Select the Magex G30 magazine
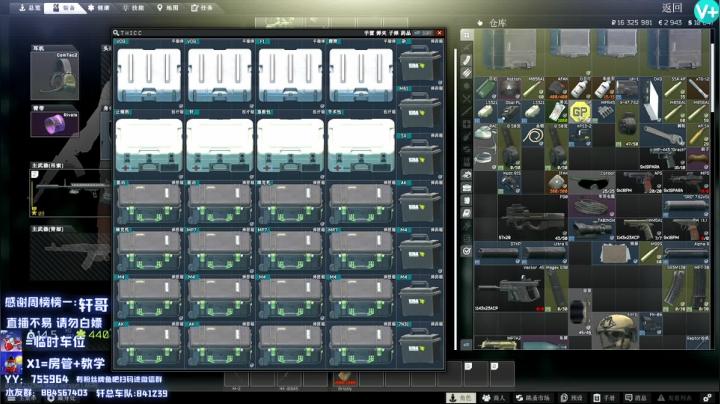The image size is (720, 404). pyautogui.click(x=557, y=288)
